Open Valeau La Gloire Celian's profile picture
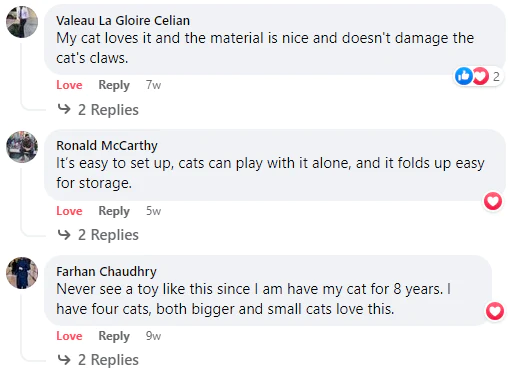This screenshot has width=517, height=372. (22, 22)
